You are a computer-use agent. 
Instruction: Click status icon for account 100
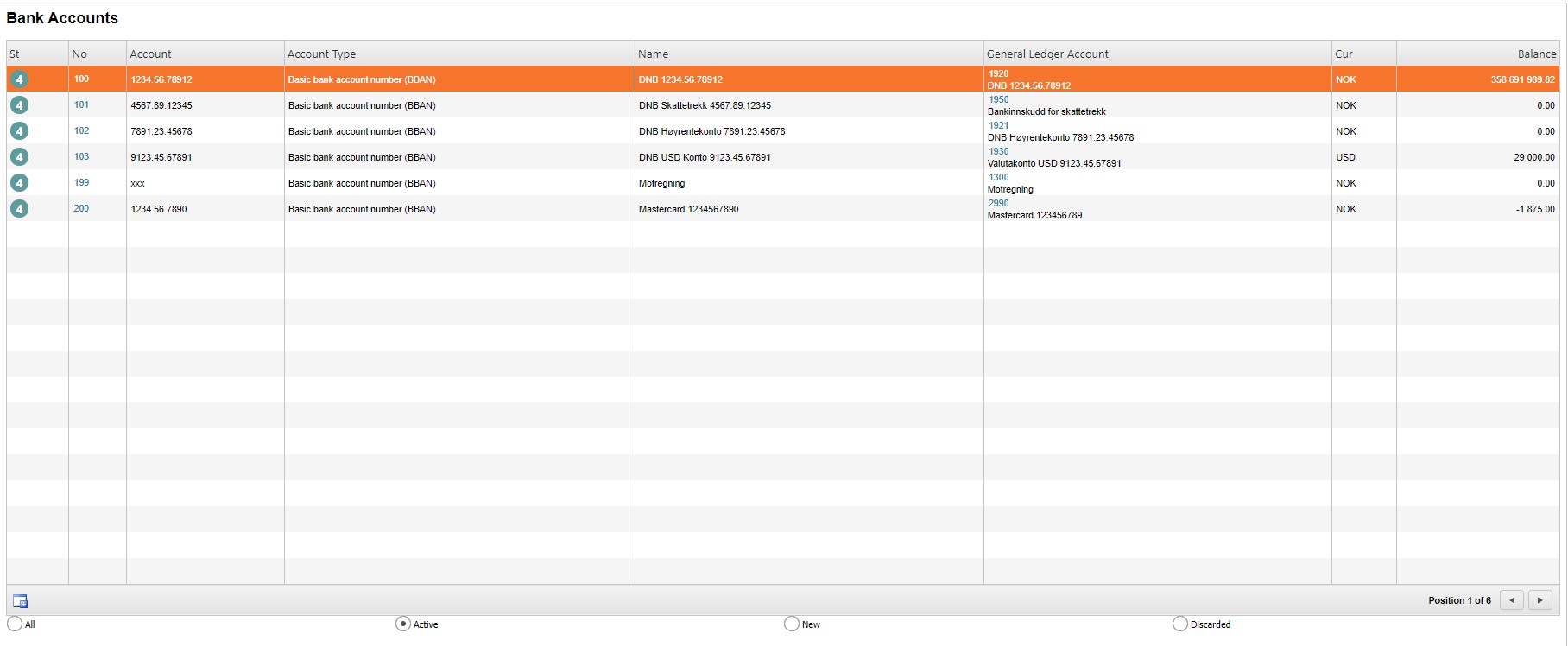[19, 79]
